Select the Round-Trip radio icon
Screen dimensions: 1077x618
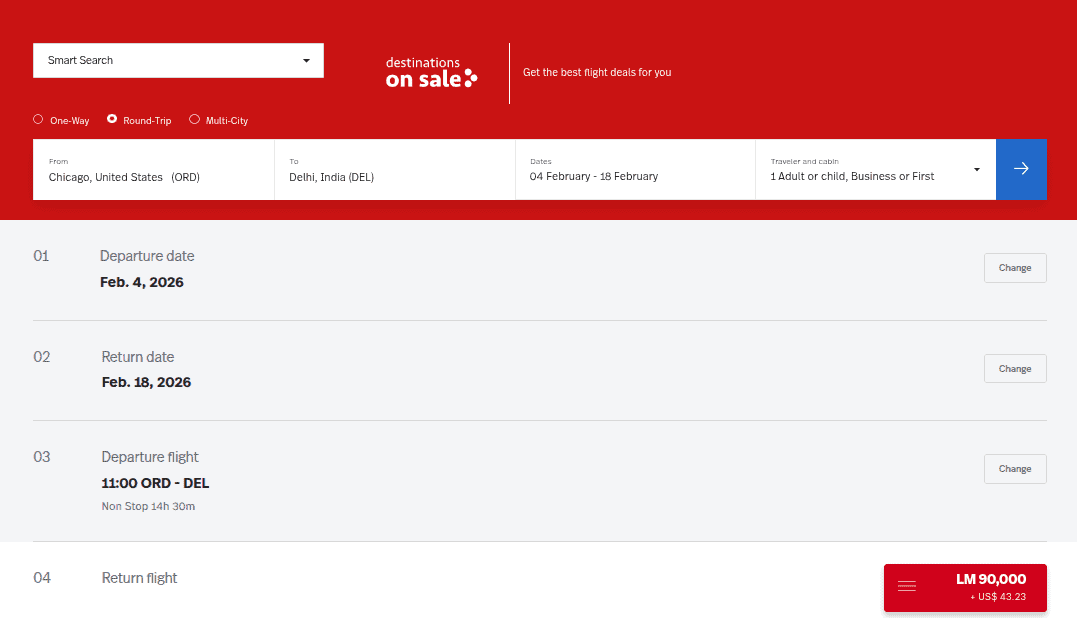tap(113, 119)
